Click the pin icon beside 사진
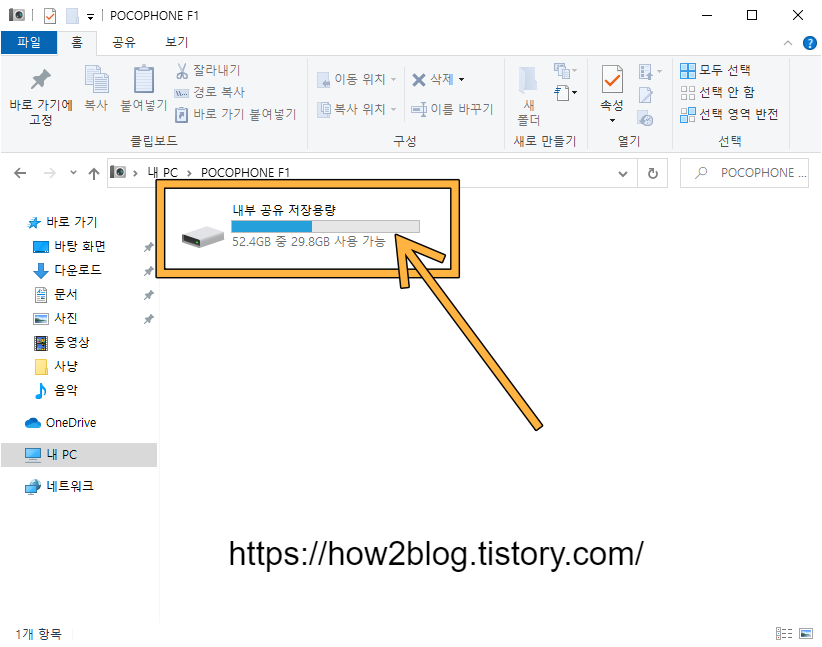 (149, 318)
